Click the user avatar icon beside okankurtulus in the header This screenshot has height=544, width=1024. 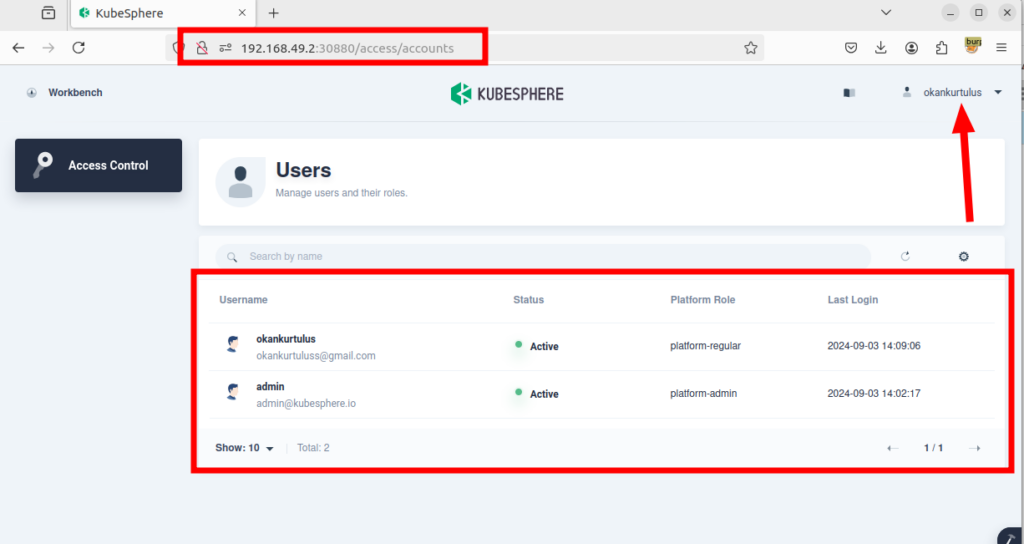click(x=906, y=92)
